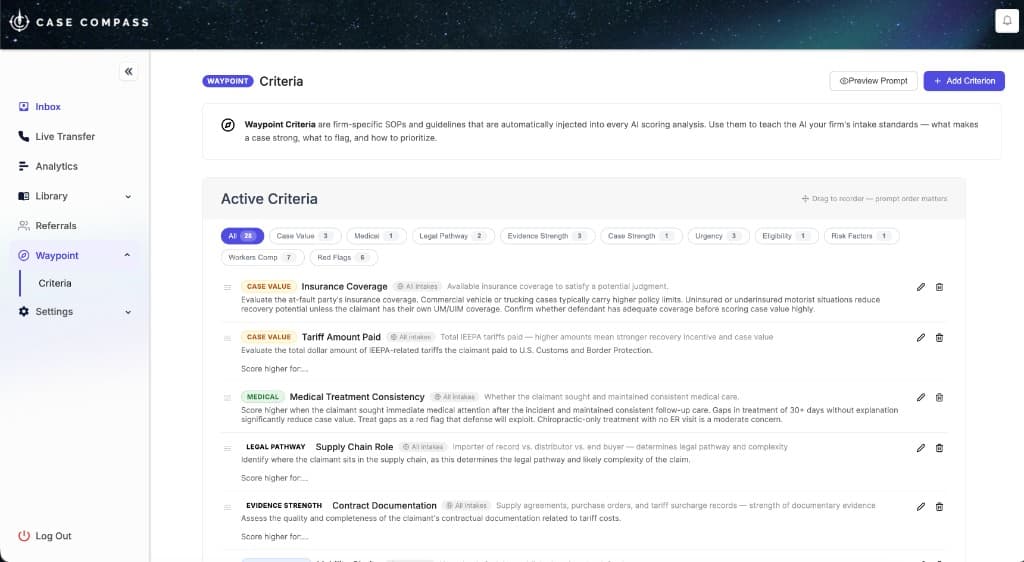Screen dimensions: 1024x562
Task: Click the drag handle for Supply Chain Role
Action: pos(228,447)
